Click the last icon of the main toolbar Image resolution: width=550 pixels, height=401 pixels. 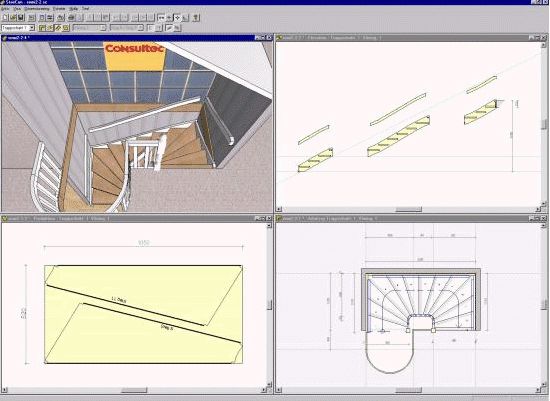coord(196,17)
